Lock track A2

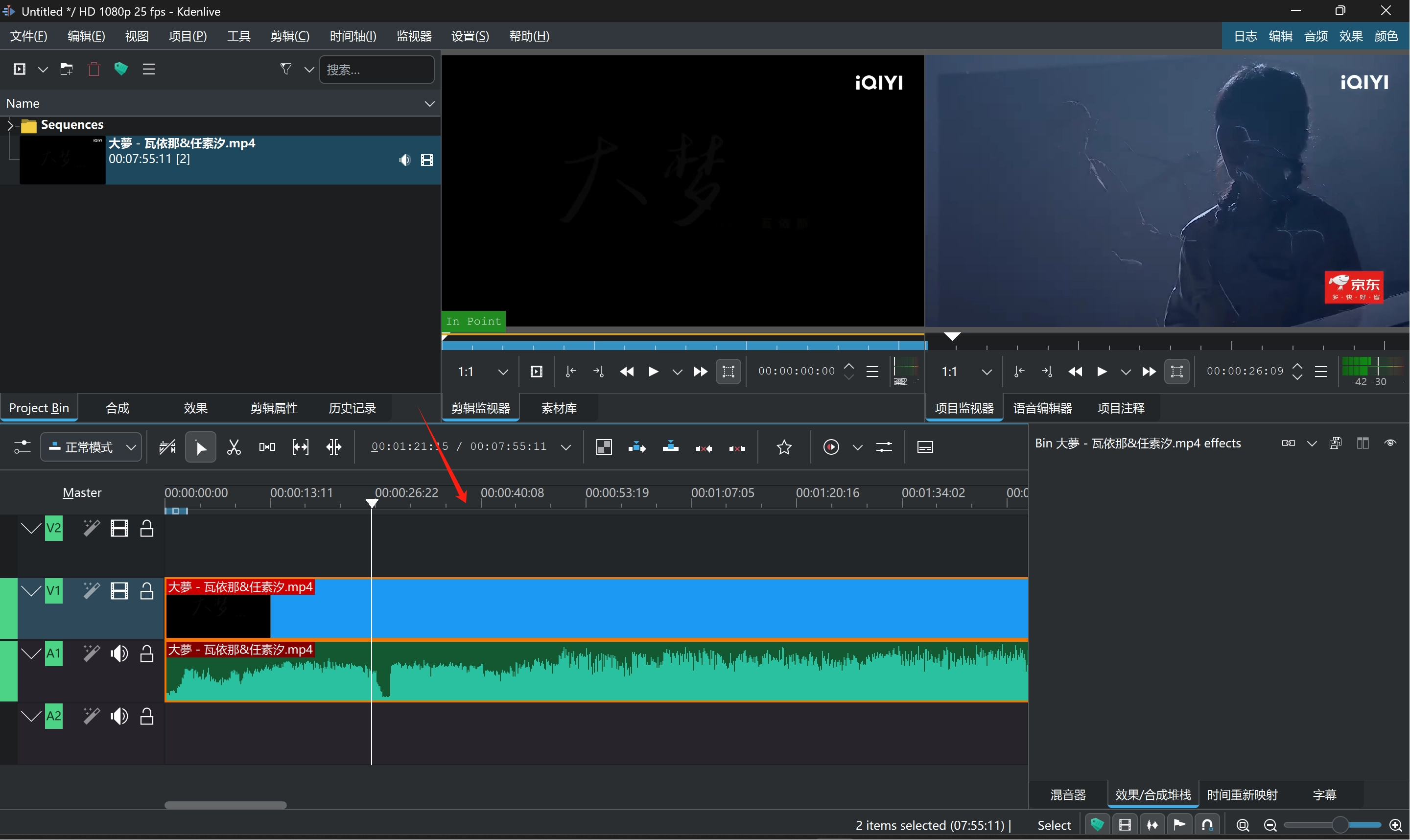(146, 717)
